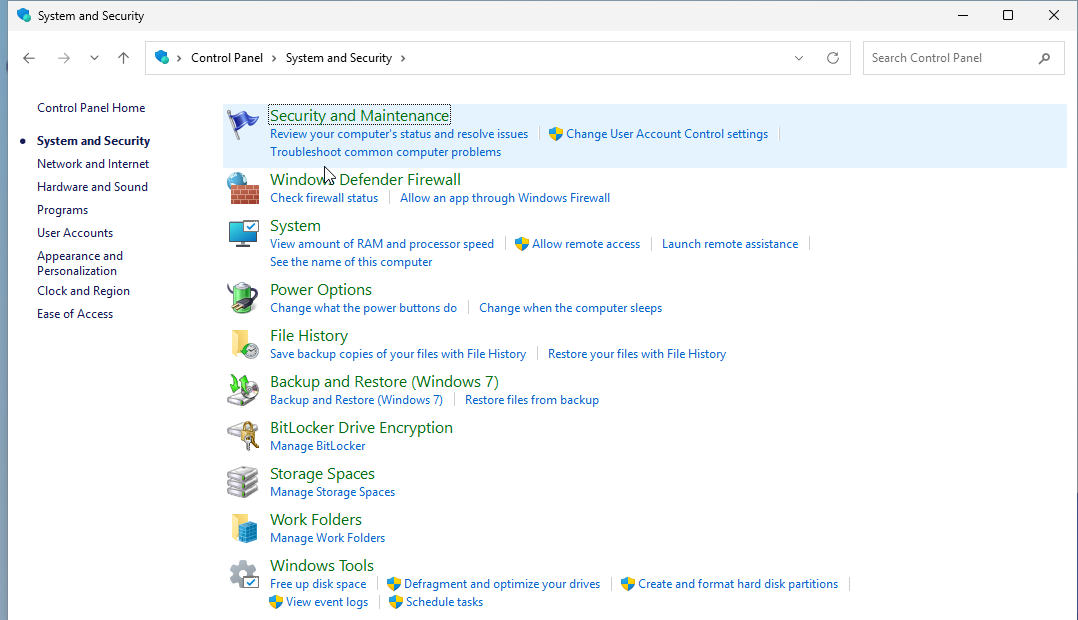Click the Forward navigation arrow
1078x620 pixels.
pos(64,58)
